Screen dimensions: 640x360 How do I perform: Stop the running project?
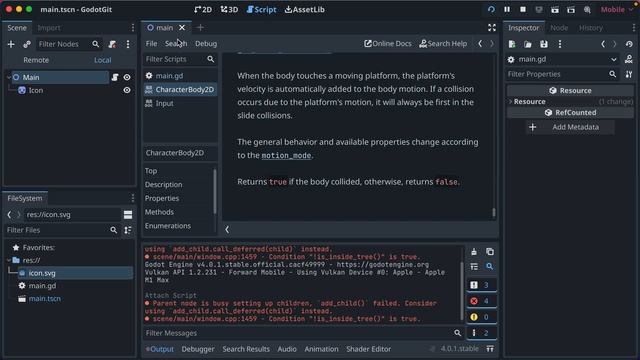[x=523, y=9]
